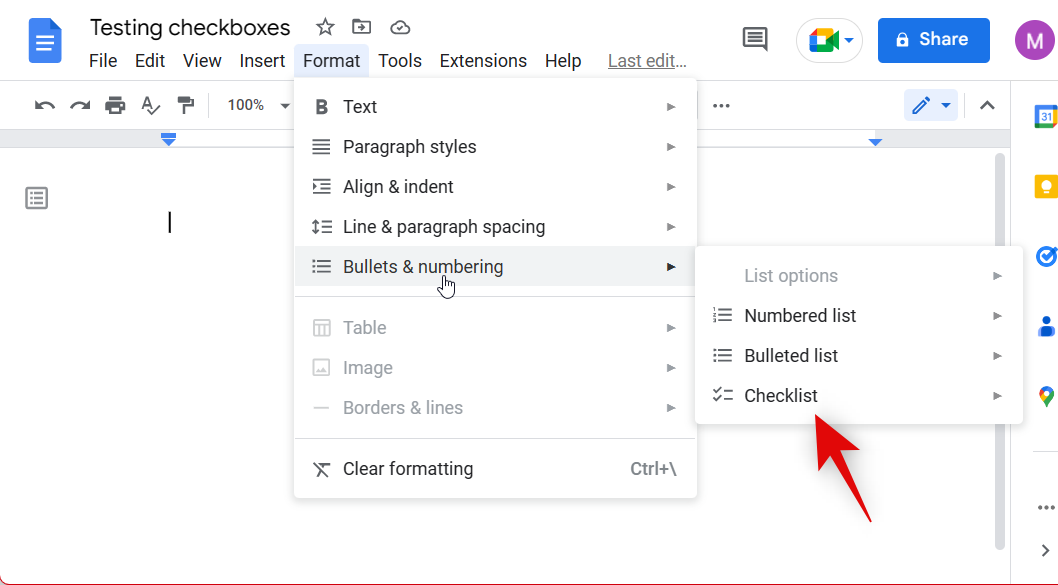The width and height of the screenshot is (1058, 585).
Task: Run the Spelling and grammar check icon
Action: [150, 104]
